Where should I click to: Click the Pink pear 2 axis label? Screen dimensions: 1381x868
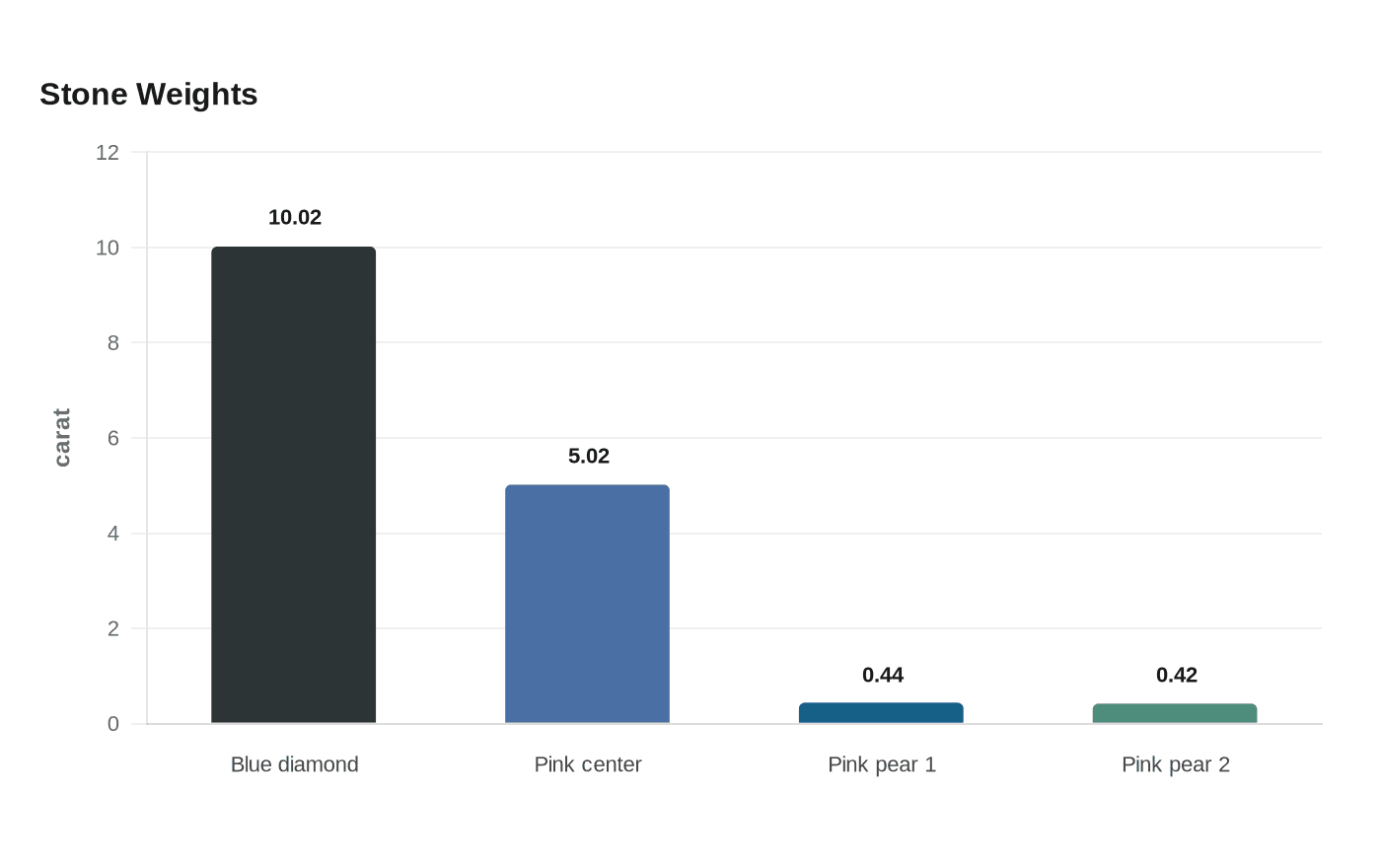click(1176, 764)
